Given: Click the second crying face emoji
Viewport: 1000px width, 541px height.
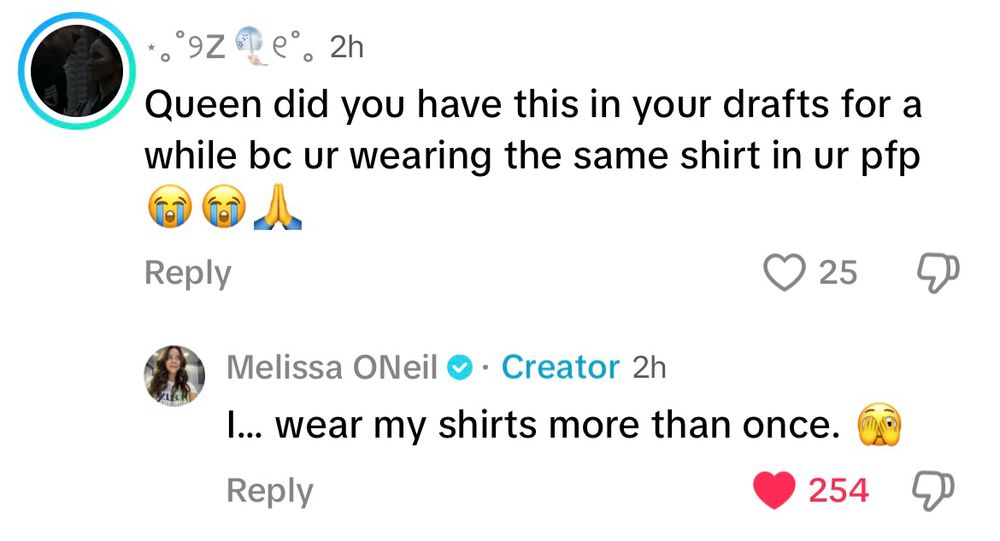Looking at the screenshot, I should point(224,207).
